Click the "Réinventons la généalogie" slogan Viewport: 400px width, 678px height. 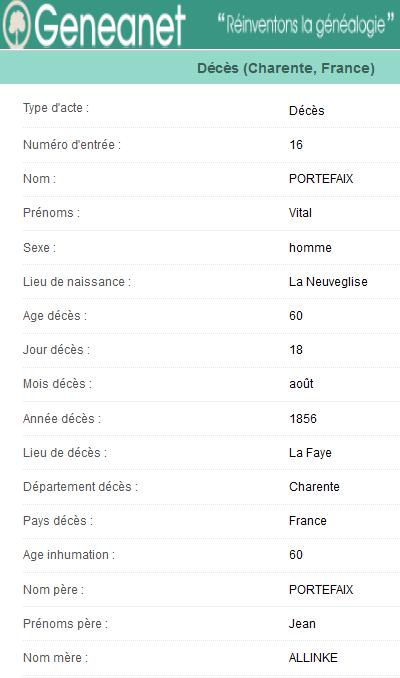click(x=305, y=25)
